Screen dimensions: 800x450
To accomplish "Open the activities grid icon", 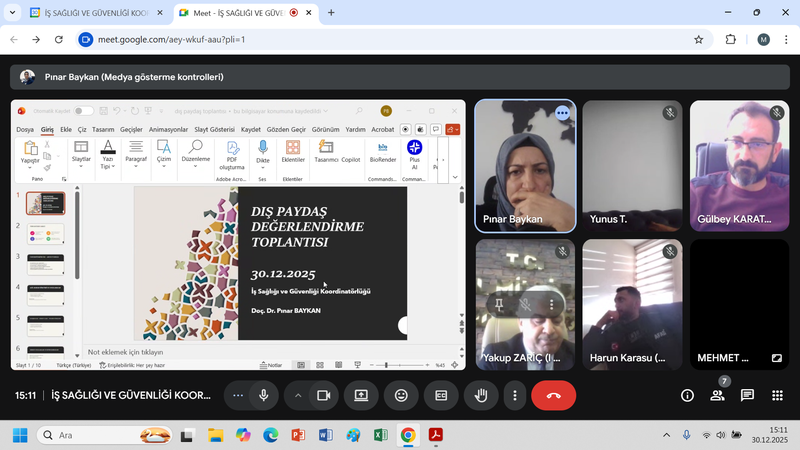I will 776,395.
